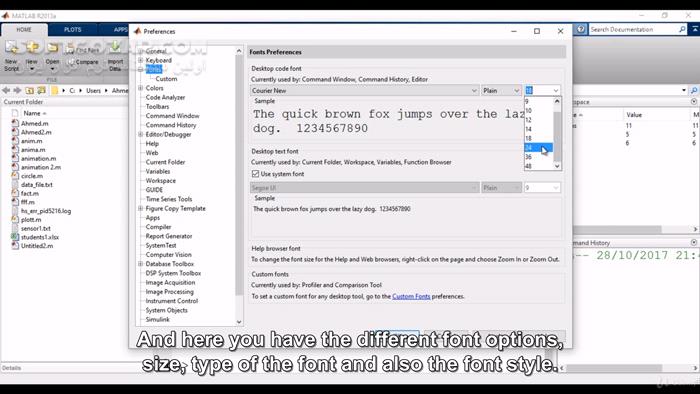This screenshot has width=700, height=394.
Task: Select the animation 2.m file
Action: 41,167
